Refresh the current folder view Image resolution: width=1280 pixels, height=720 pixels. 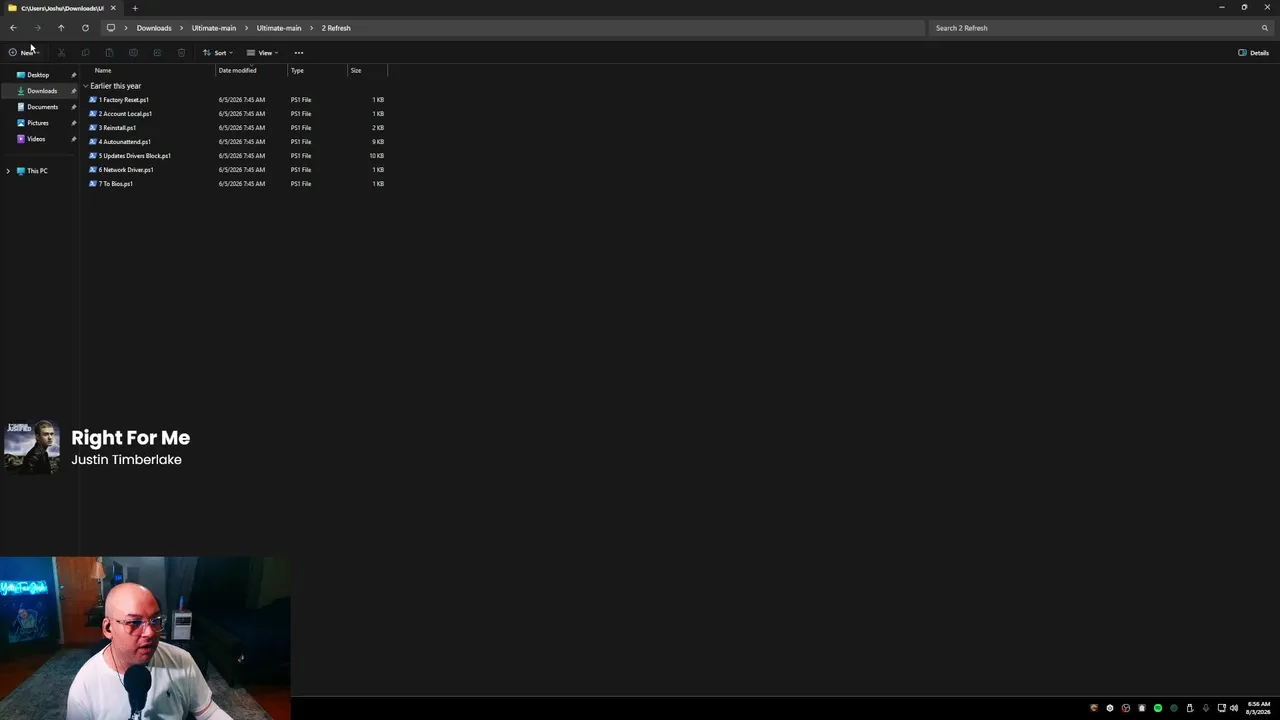point(85,28)
